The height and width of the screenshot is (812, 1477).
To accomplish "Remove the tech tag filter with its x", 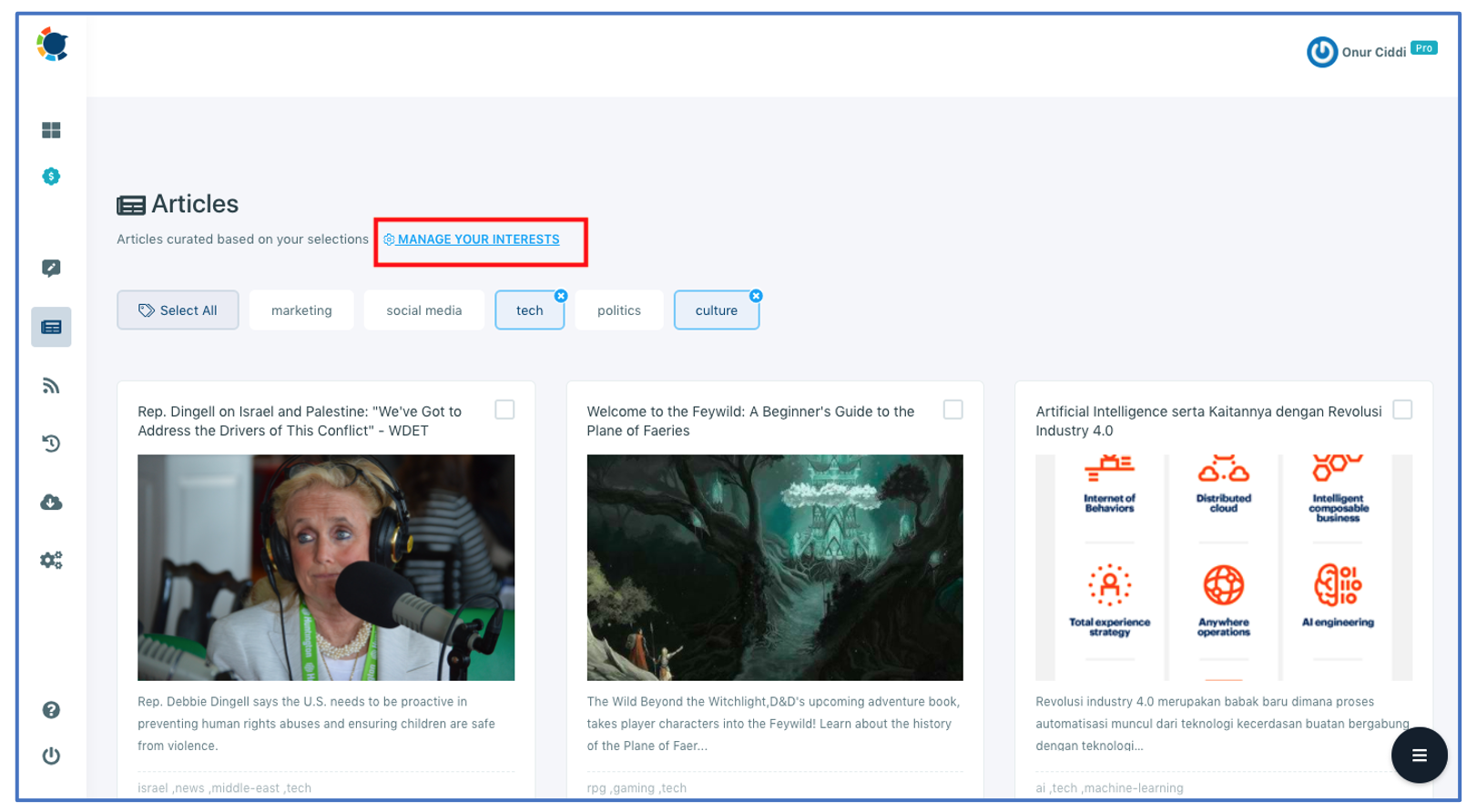I will pyautogui.click(x=561, y=296).
